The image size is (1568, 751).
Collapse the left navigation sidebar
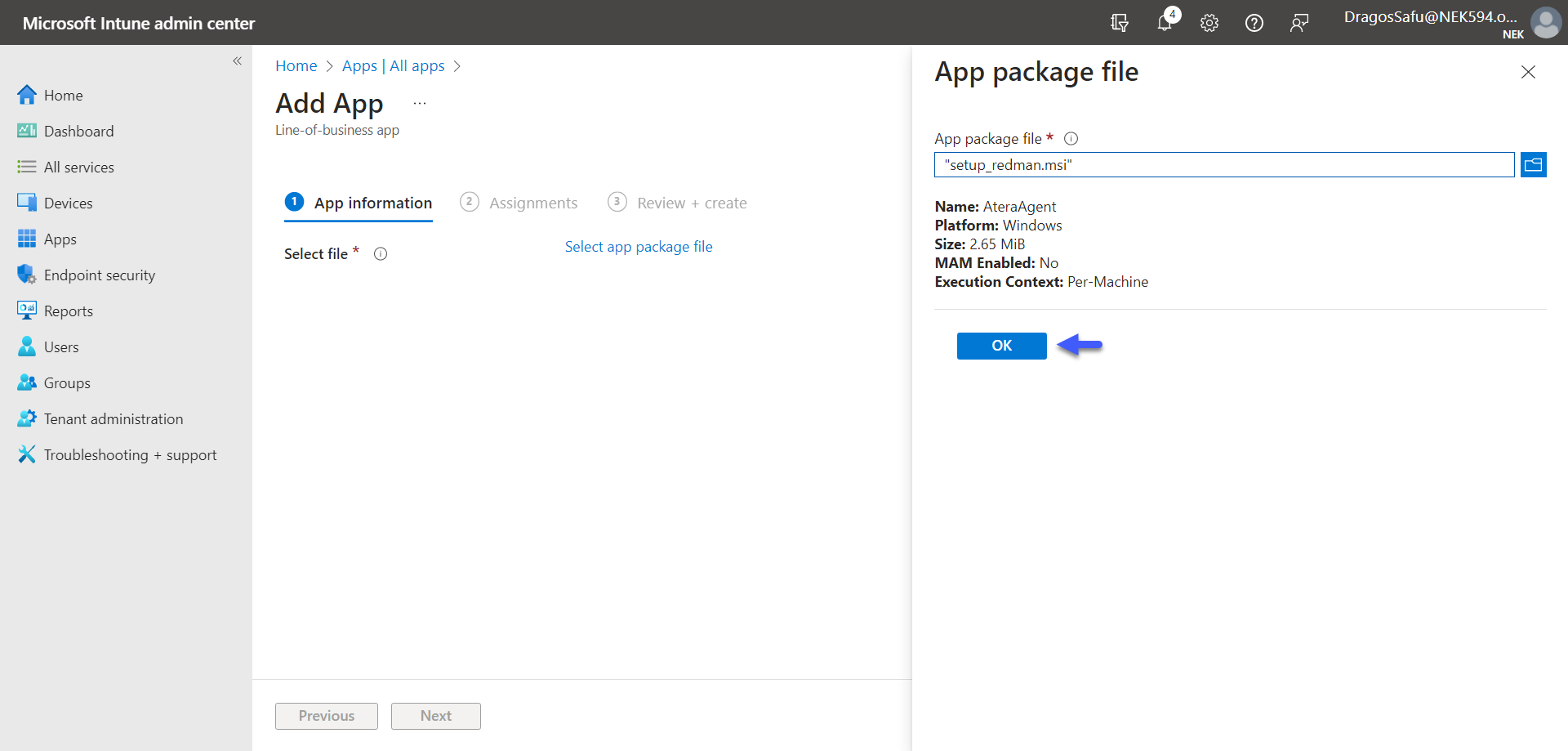pyautogui.click(x=237, y=61)
